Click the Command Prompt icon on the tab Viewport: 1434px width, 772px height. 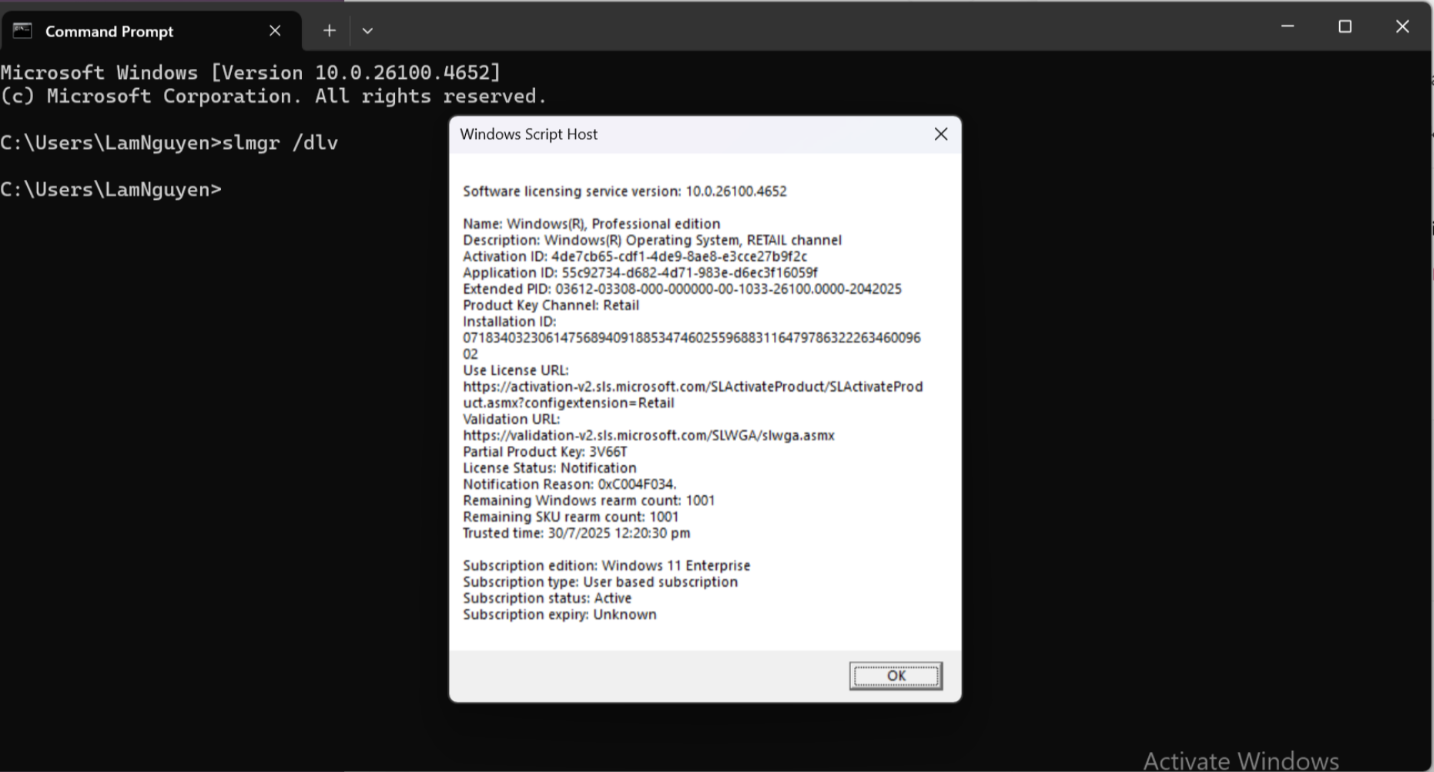(x=21, y=30)
